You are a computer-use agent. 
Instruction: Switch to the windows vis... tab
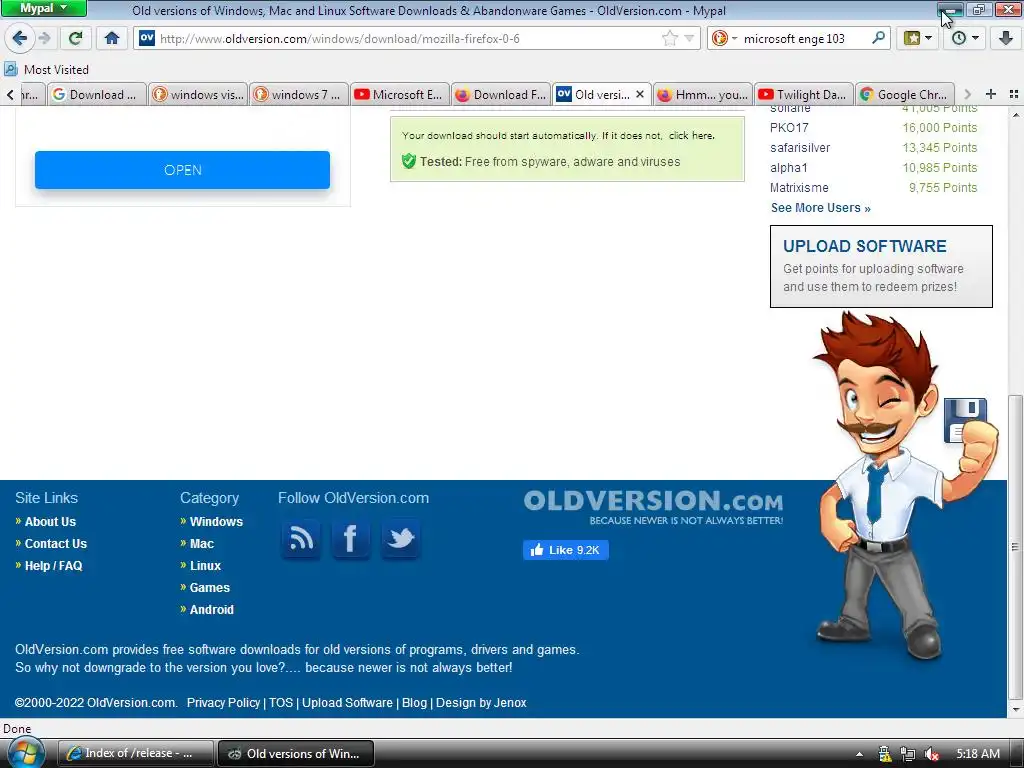pos(198,95)
